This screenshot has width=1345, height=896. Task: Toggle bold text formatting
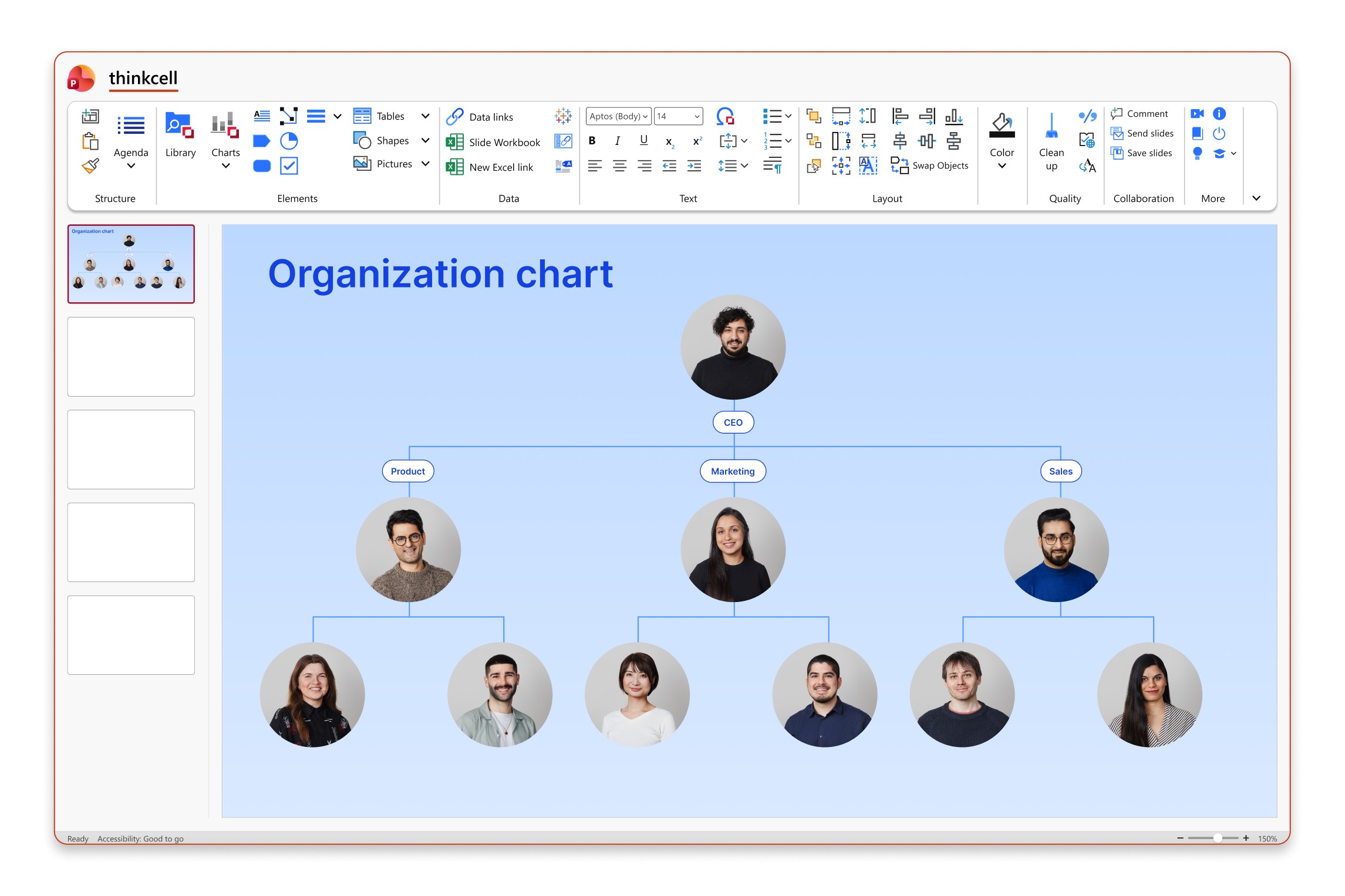coord(592,141)
